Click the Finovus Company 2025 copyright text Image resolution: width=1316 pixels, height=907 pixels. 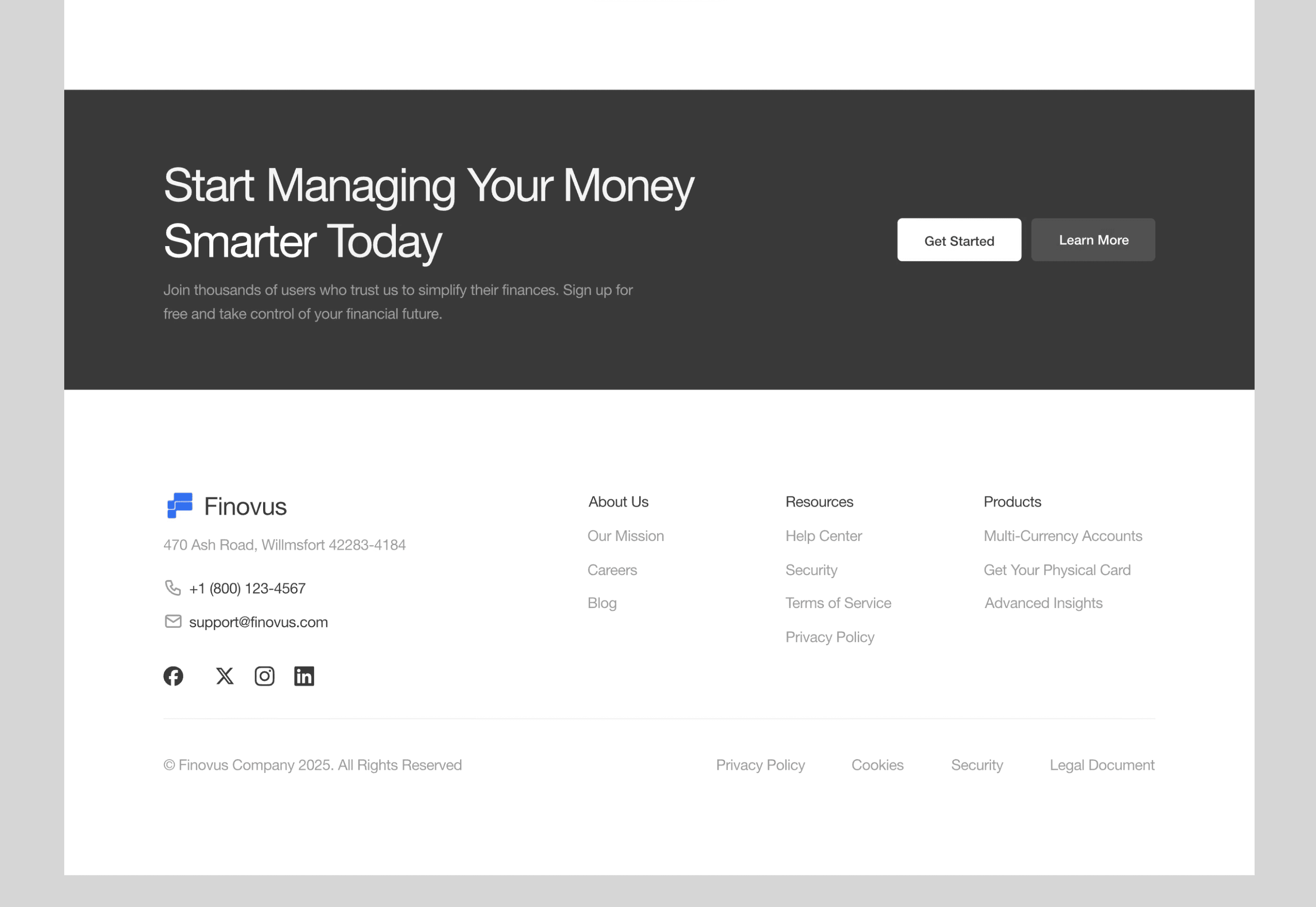click(x=313, y=765)
